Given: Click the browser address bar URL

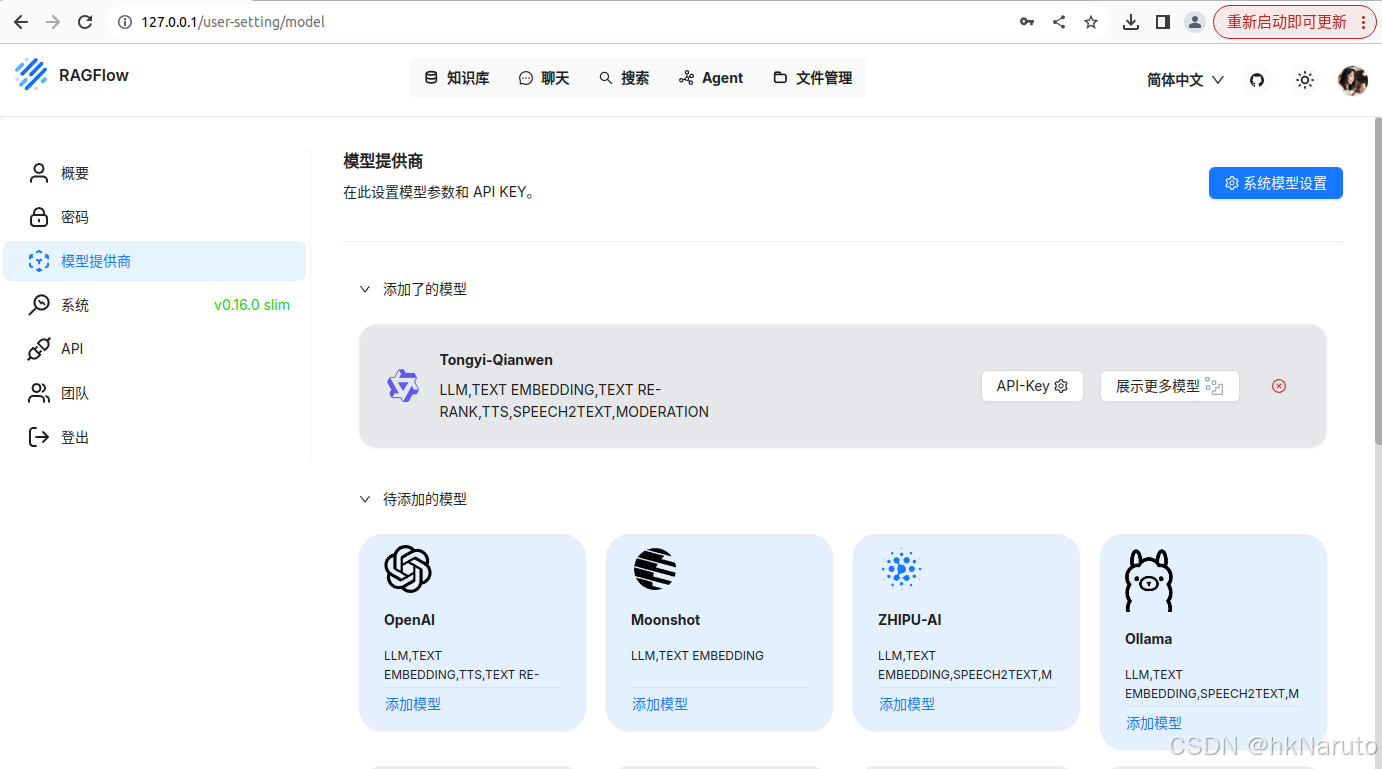Looking at the screenshot, I should click(233, 22).
